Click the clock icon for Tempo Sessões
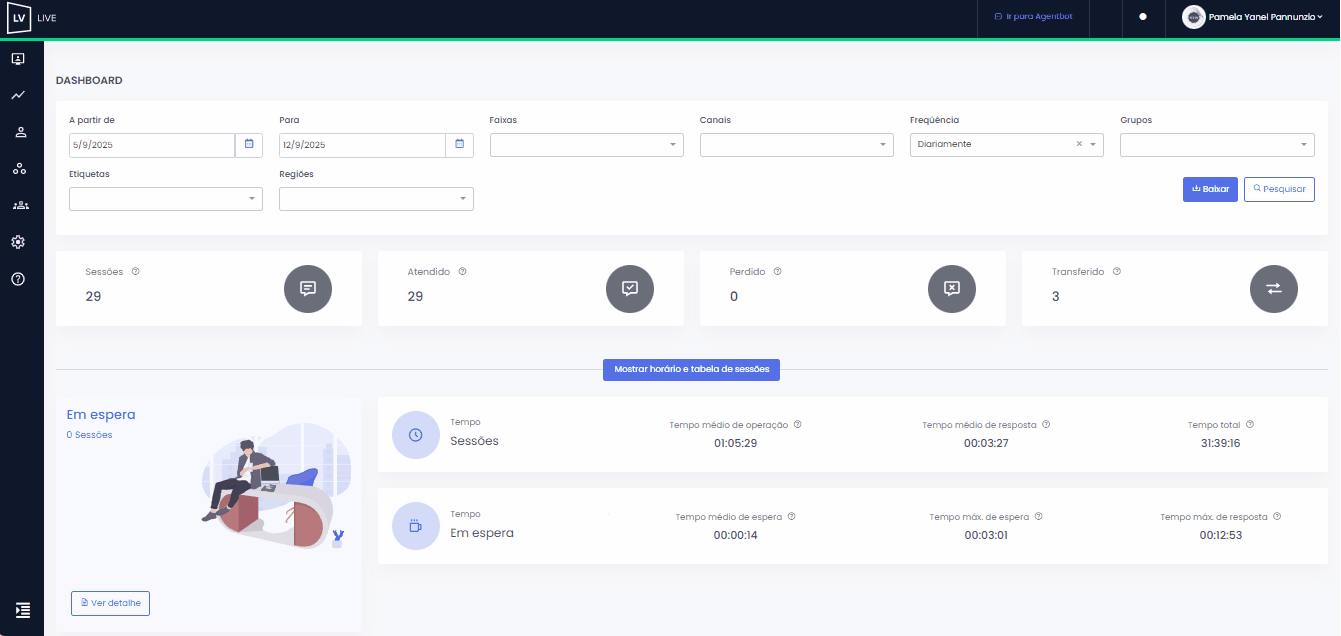Image resolution: width=1341 pixels, height=636 pixels. [x=416, y=435]
